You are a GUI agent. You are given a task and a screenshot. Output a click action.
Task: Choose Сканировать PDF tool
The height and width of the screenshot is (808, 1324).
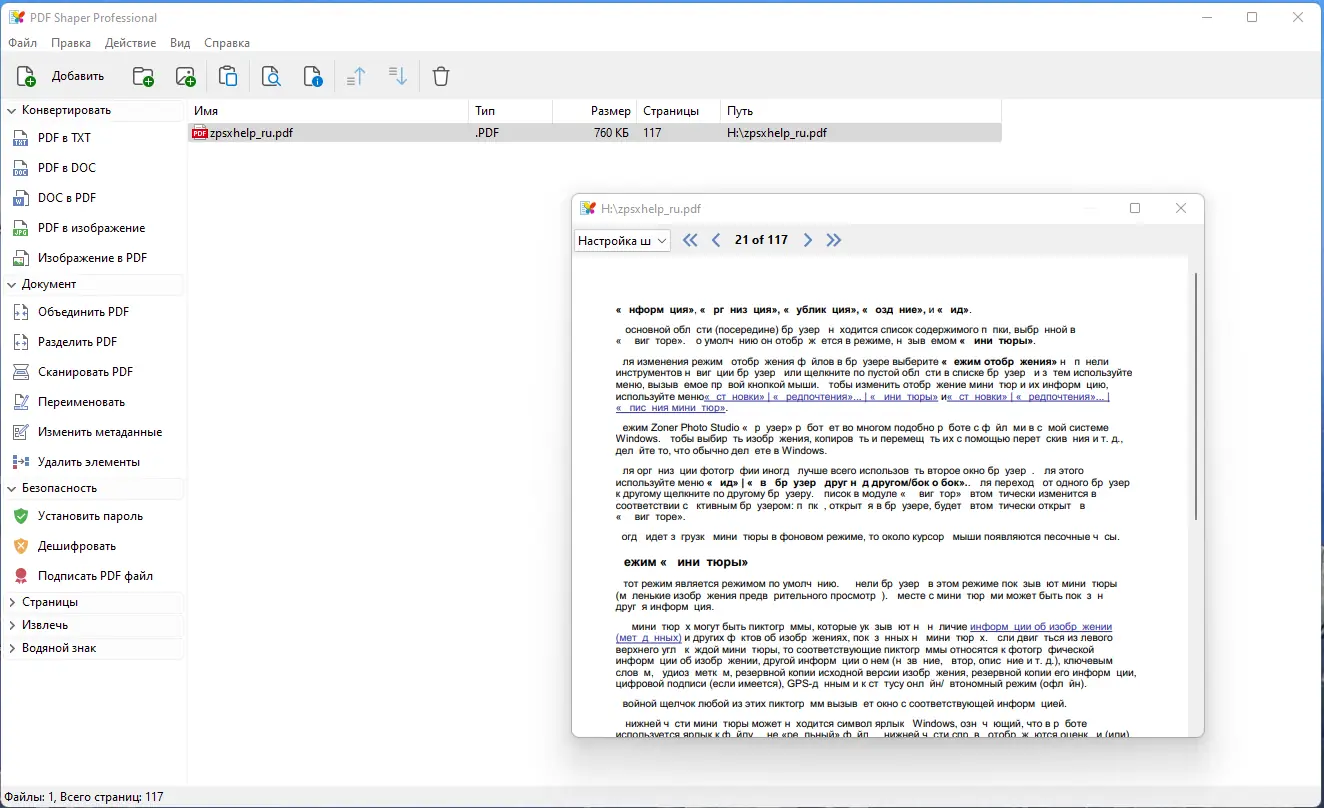click(85, 372)
